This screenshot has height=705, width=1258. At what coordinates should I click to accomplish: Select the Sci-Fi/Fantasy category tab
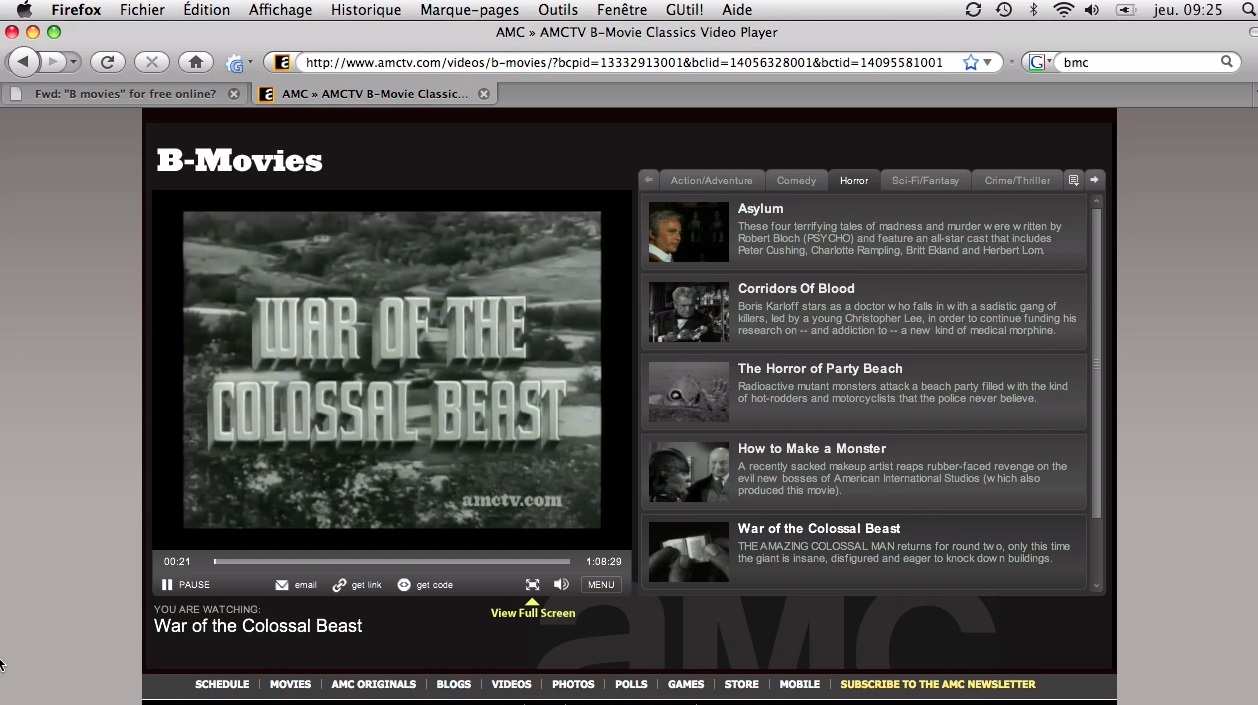click(925, 181)
